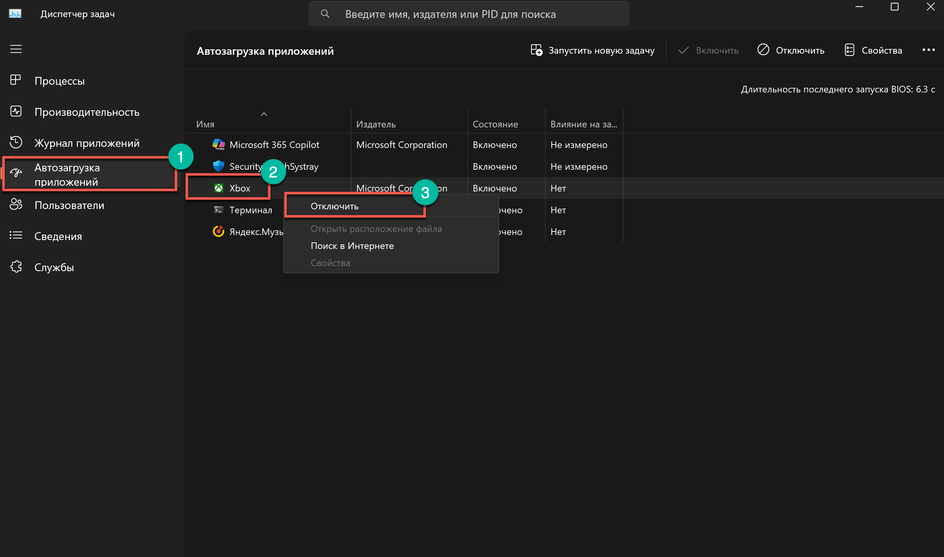
Task: Click the sort arrow above Имя column
Action: click(x=264, y=114)
